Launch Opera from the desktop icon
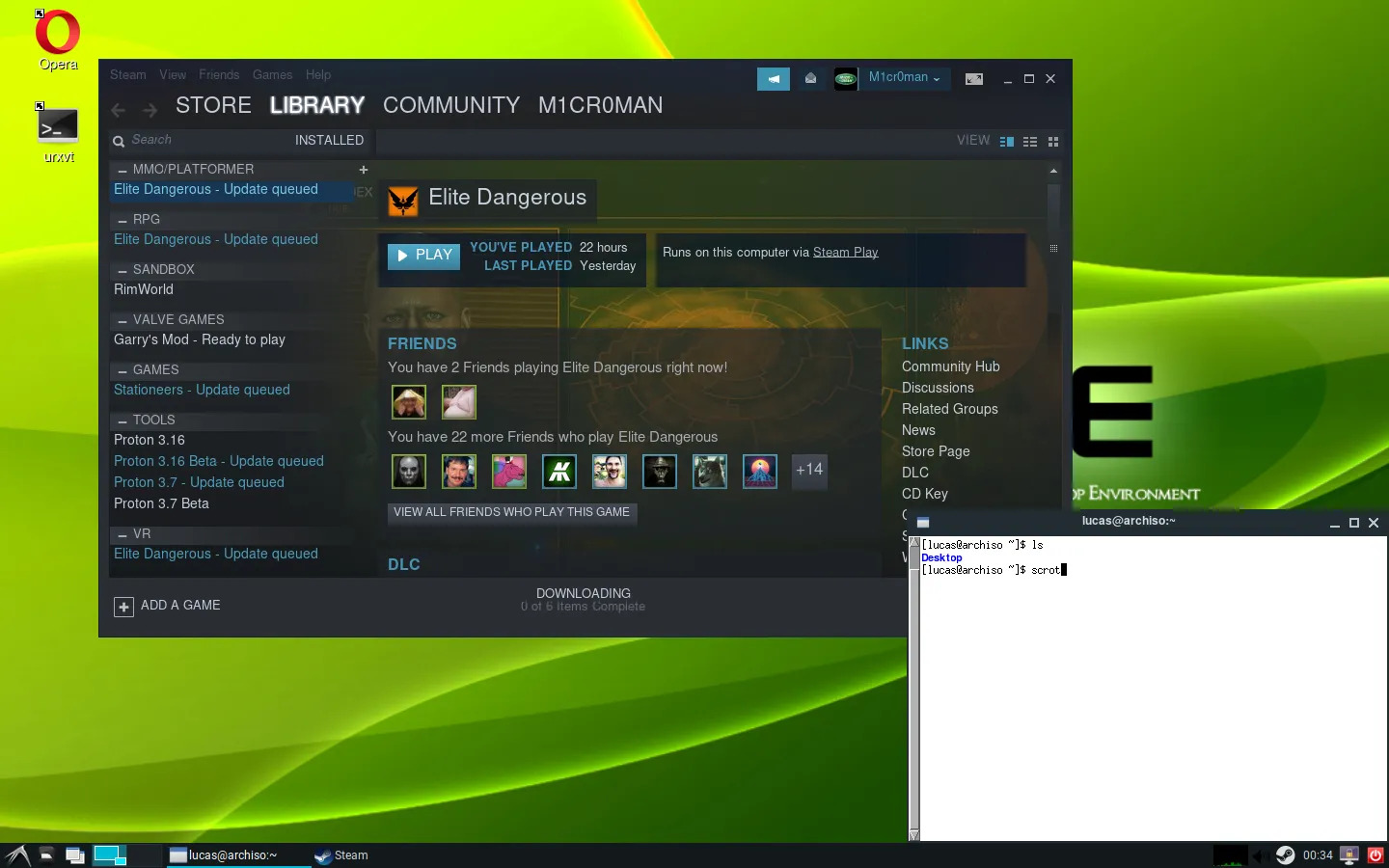Image resolution: width=1389 pixels, height=868 pixels. [58, 41]
